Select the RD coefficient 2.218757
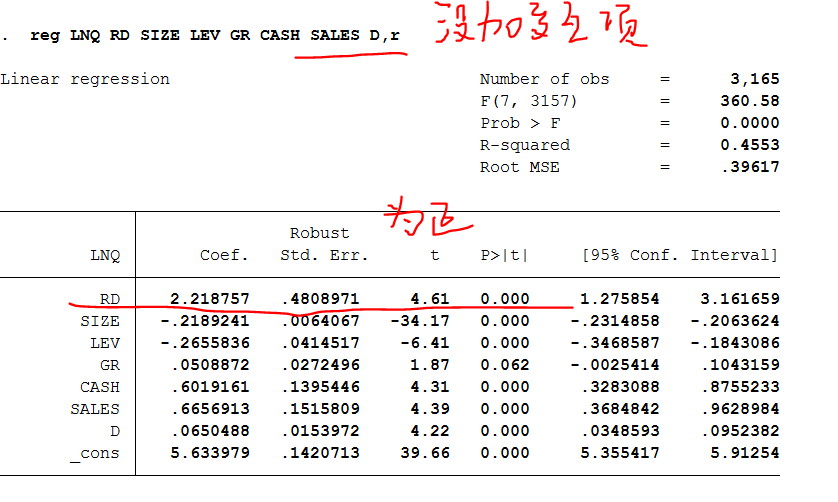The width and height of the screenshot is (838, 502). (210, 299)
